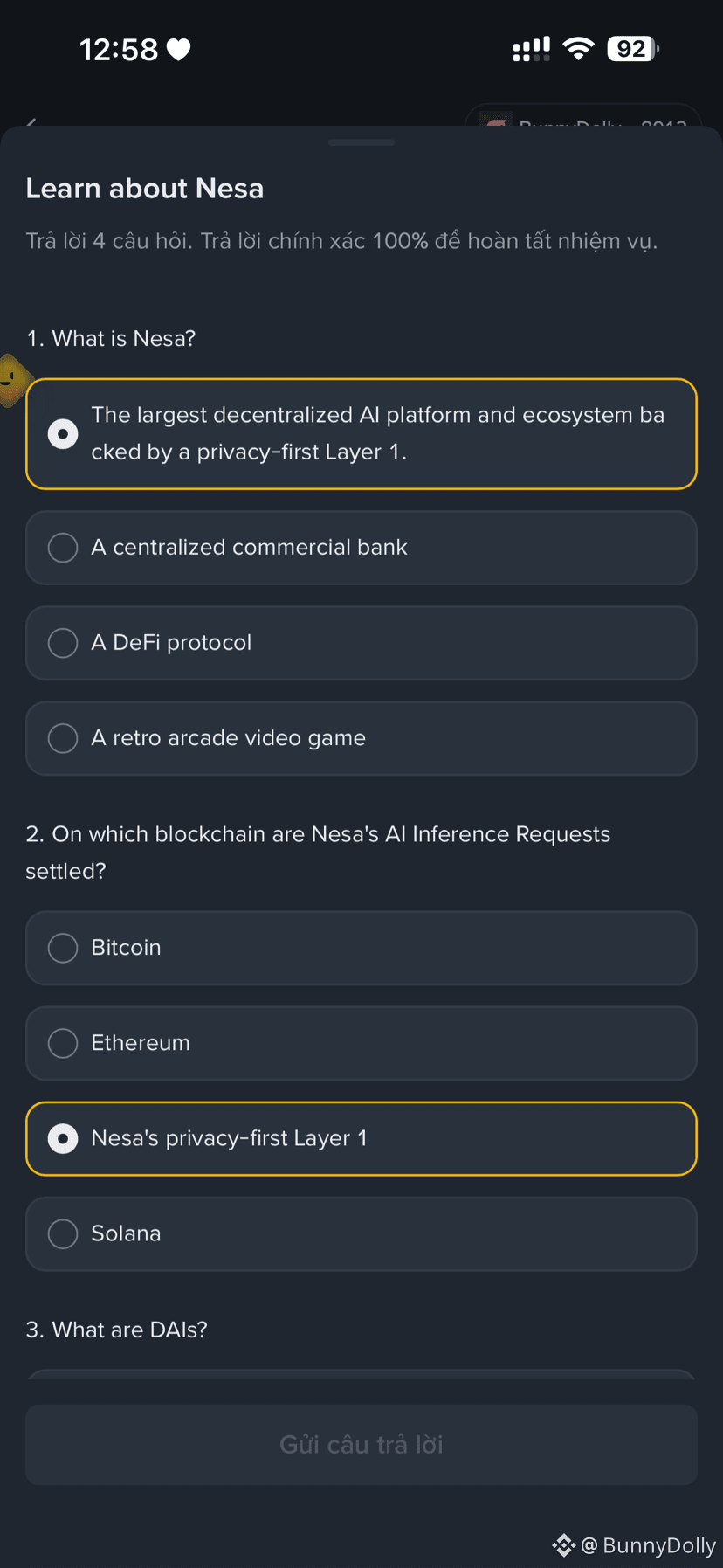Submit answers with 'Gửi câu trả lời' button

pos(361,1445)
